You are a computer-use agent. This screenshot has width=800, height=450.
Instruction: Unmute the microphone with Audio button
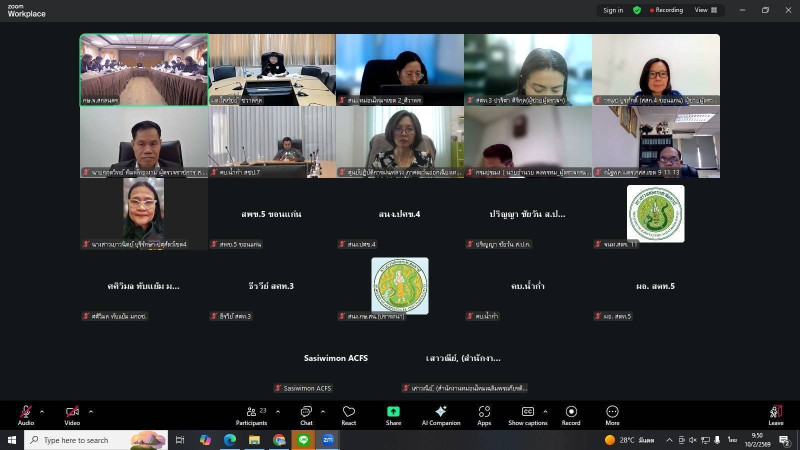coord(25,415)
